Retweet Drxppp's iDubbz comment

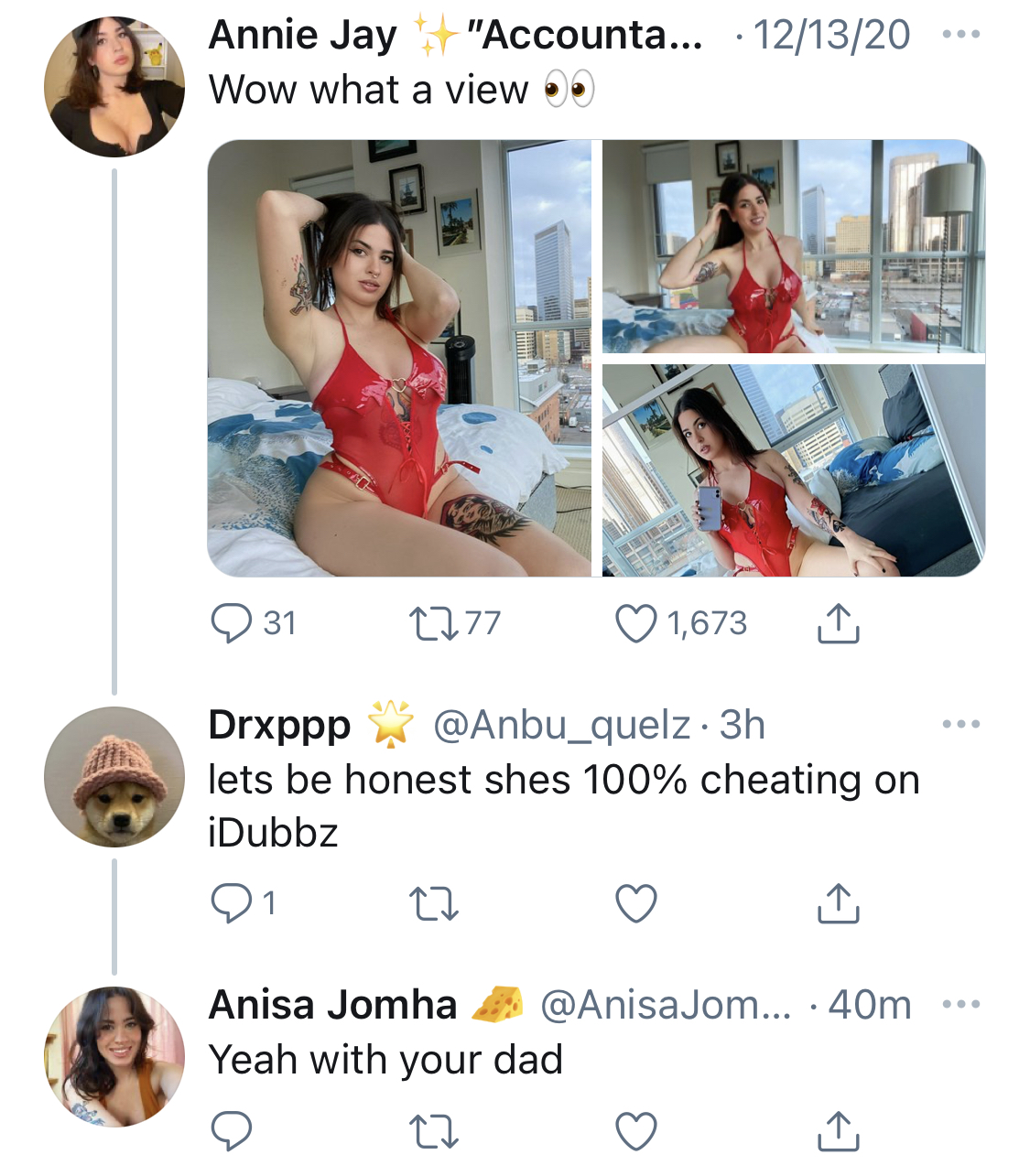433,904
